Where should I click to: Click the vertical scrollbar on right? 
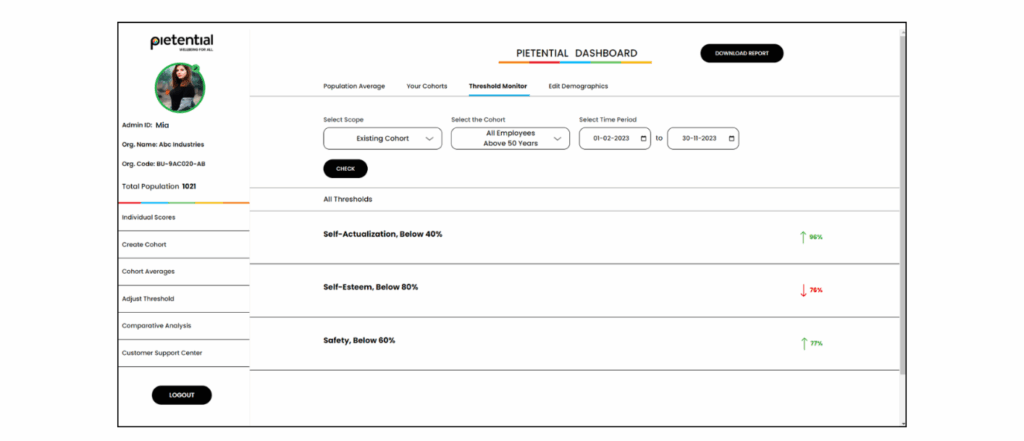tap(902, 200)
